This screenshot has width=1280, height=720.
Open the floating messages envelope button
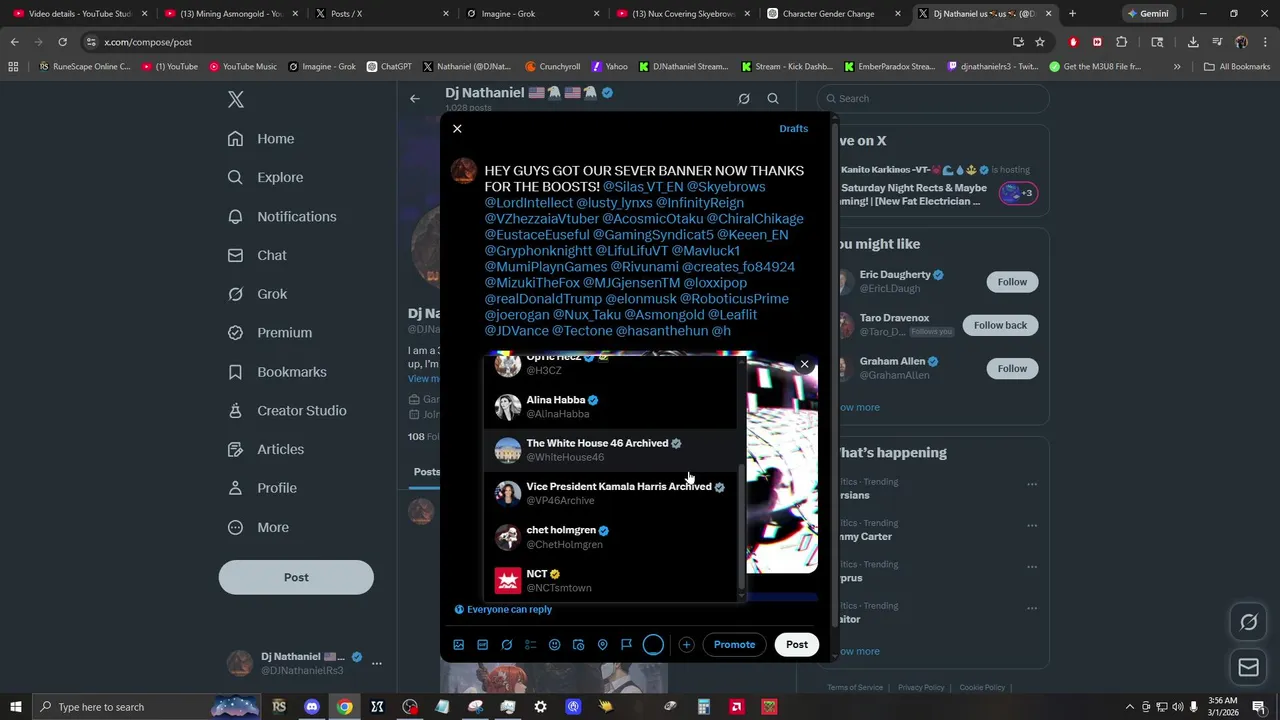coord(1248,667)
